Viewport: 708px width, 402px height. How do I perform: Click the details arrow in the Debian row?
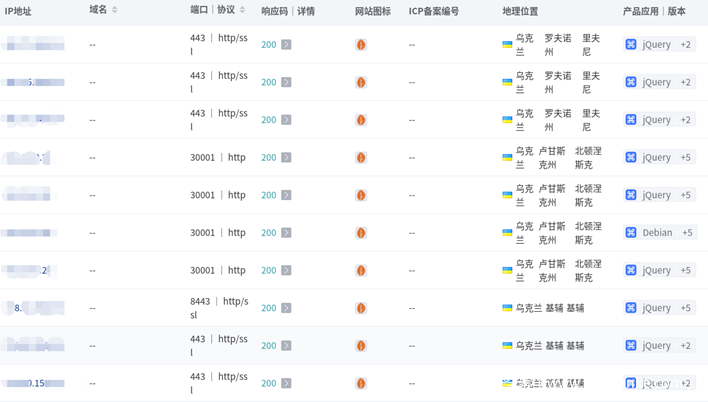286,233
